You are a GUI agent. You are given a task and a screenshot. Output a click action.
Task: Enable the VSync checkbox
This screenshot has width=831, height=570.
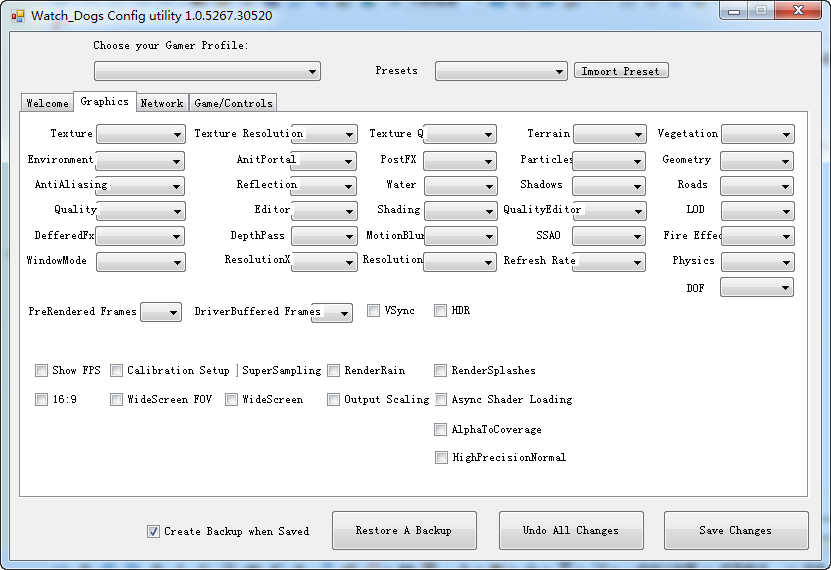click(x=374, y=310)
